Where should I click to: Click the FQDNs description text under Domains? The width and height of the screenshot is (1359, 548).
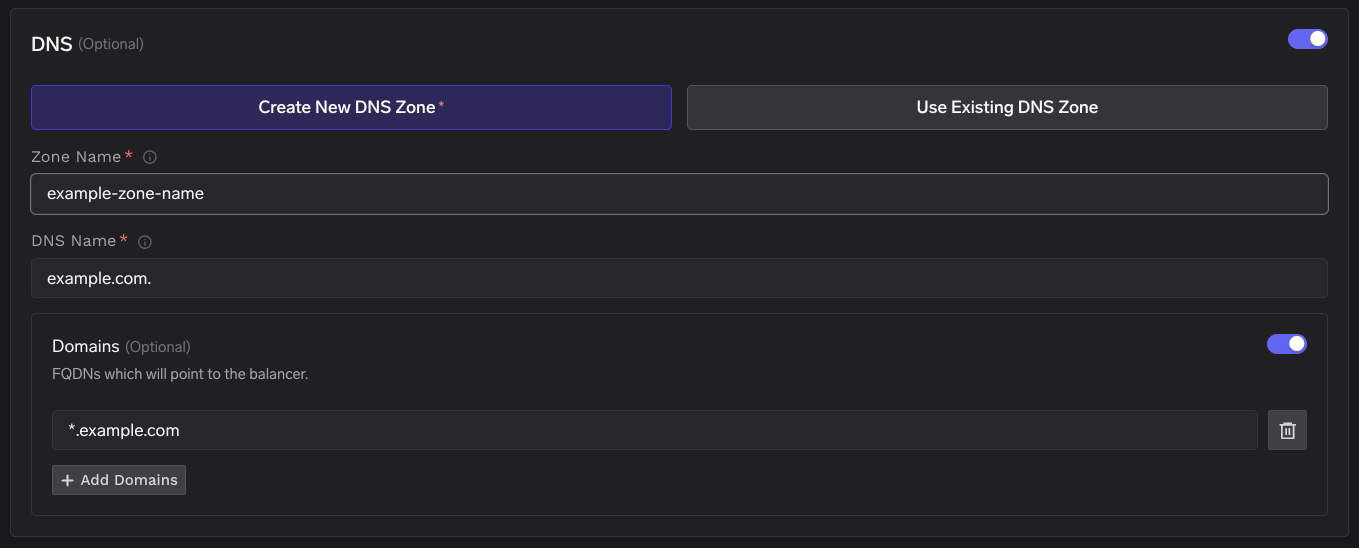tap(180, 375)
